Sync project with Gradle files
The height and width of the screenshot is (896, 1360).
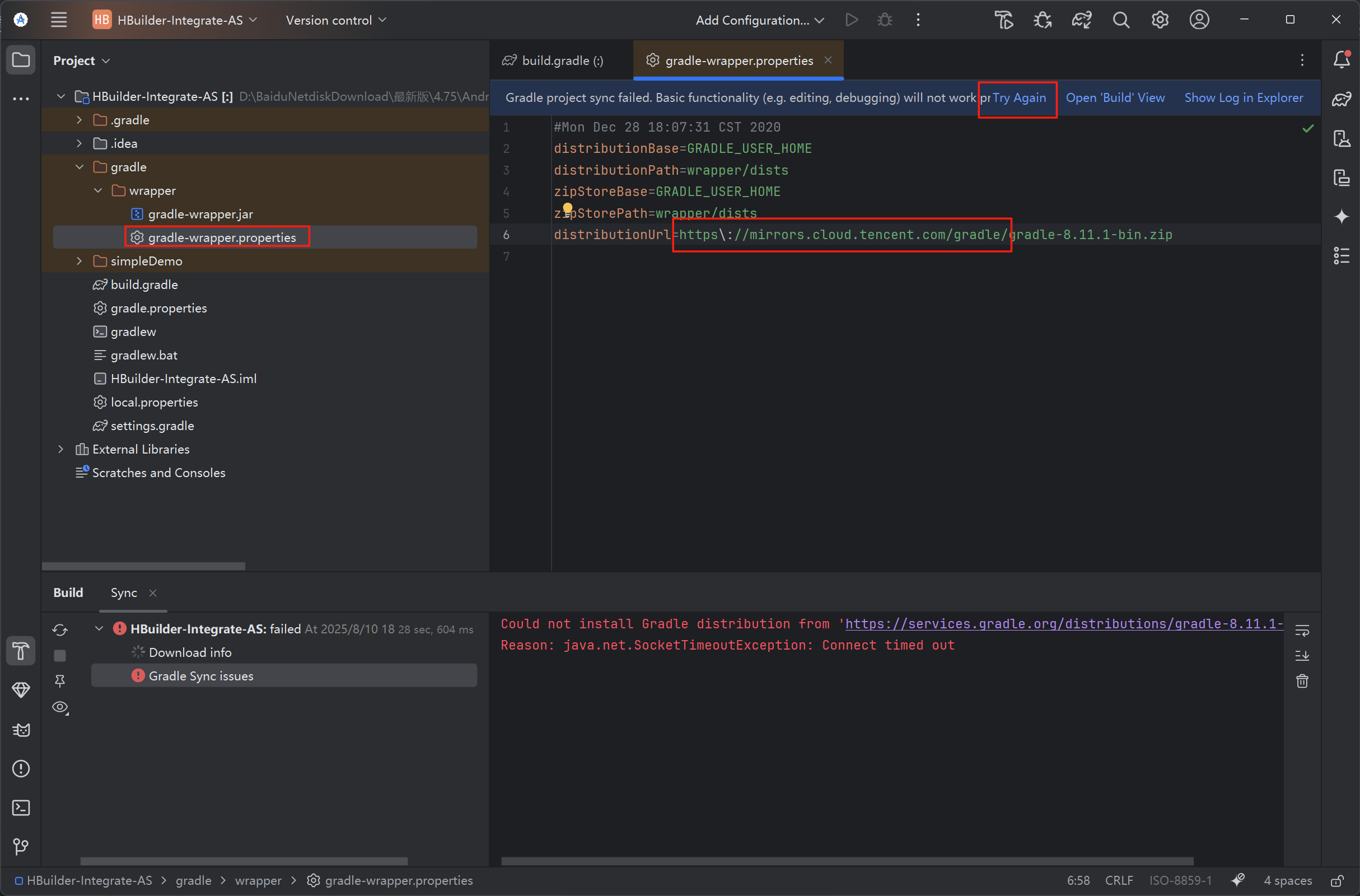[1081, 20]
